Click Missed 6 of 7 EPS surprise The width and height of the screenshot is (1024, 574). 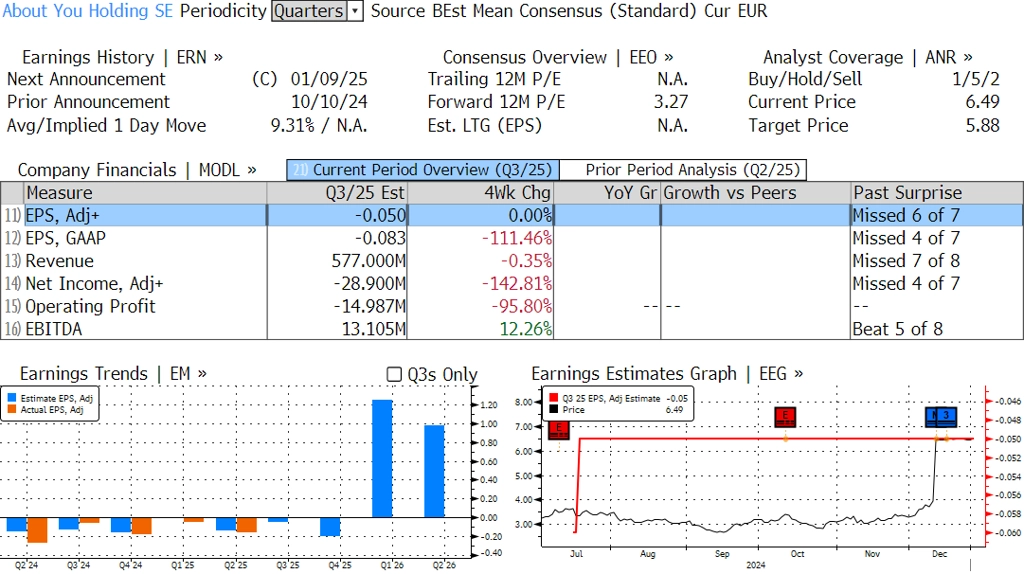[906, 215]
